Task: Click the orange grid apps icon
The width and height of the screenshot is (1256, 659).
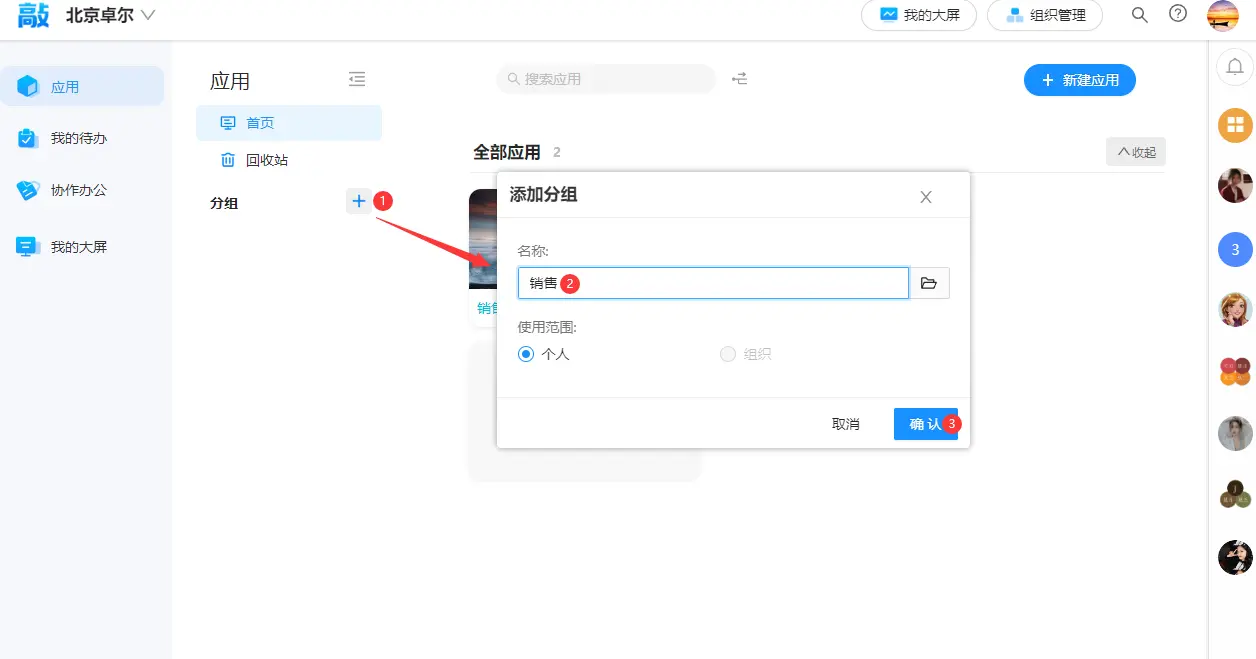Action: click(1235, 125)
